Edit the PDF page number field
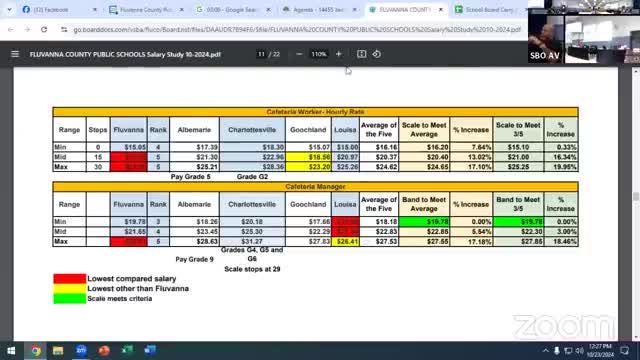The width and height of the screenshot is (640, 360). click(261, 54)
